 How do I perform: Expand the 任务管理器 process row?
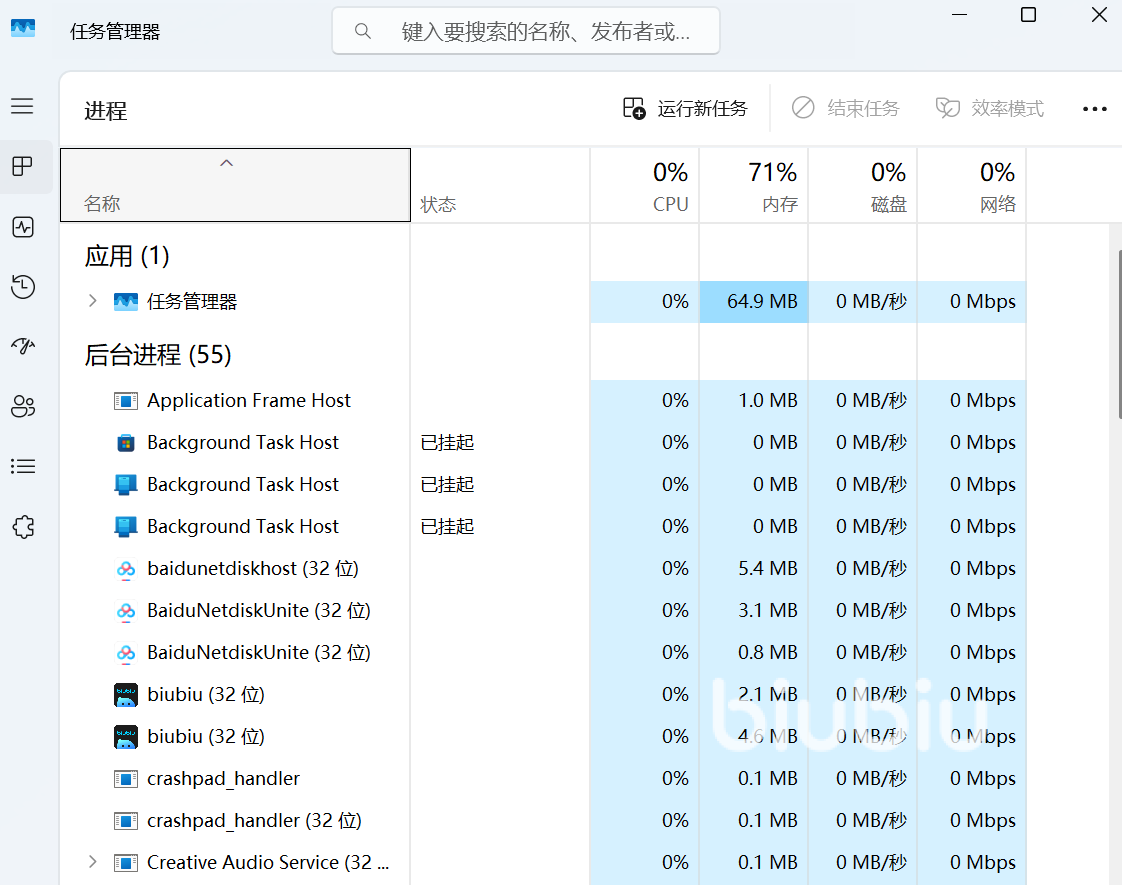[x=92, y=301]
